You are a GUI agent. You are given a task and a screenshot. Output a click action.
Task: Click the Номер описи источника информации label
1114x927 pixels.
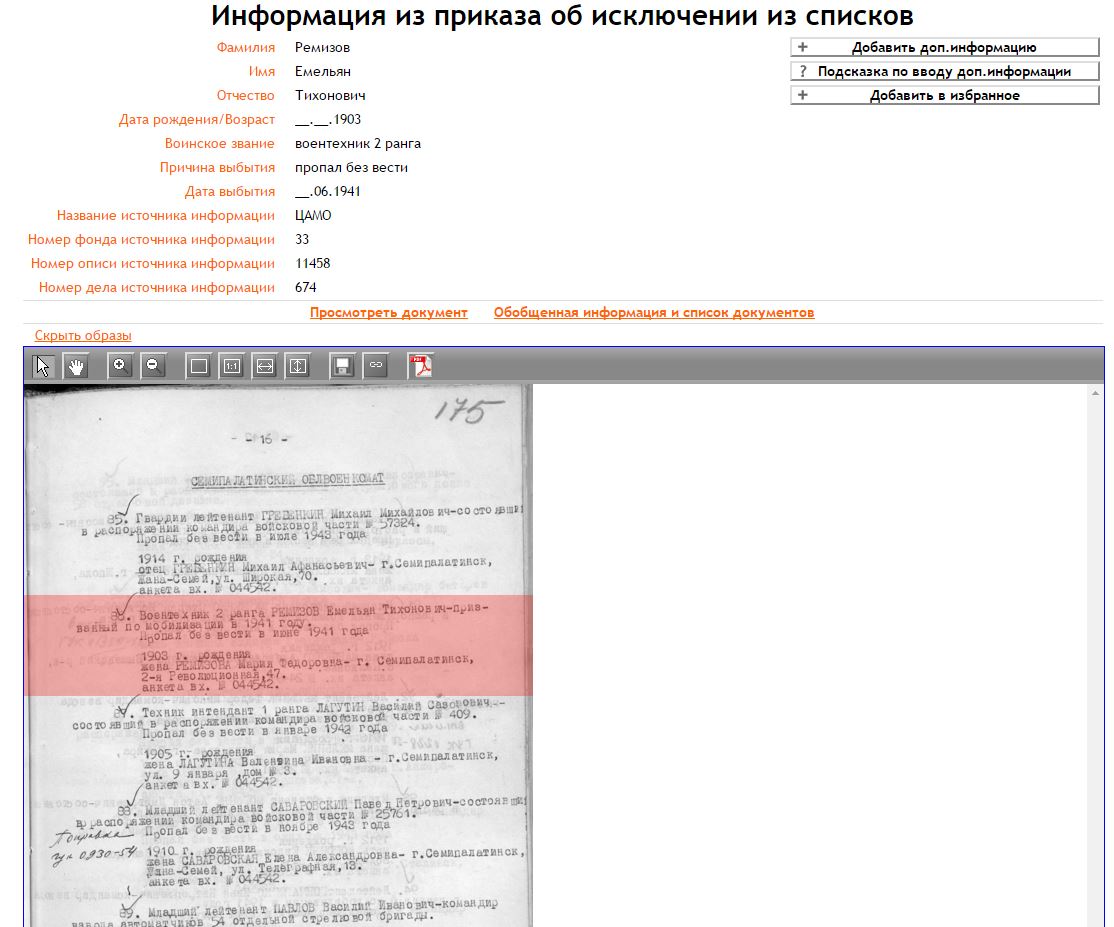tap(153, 264)
